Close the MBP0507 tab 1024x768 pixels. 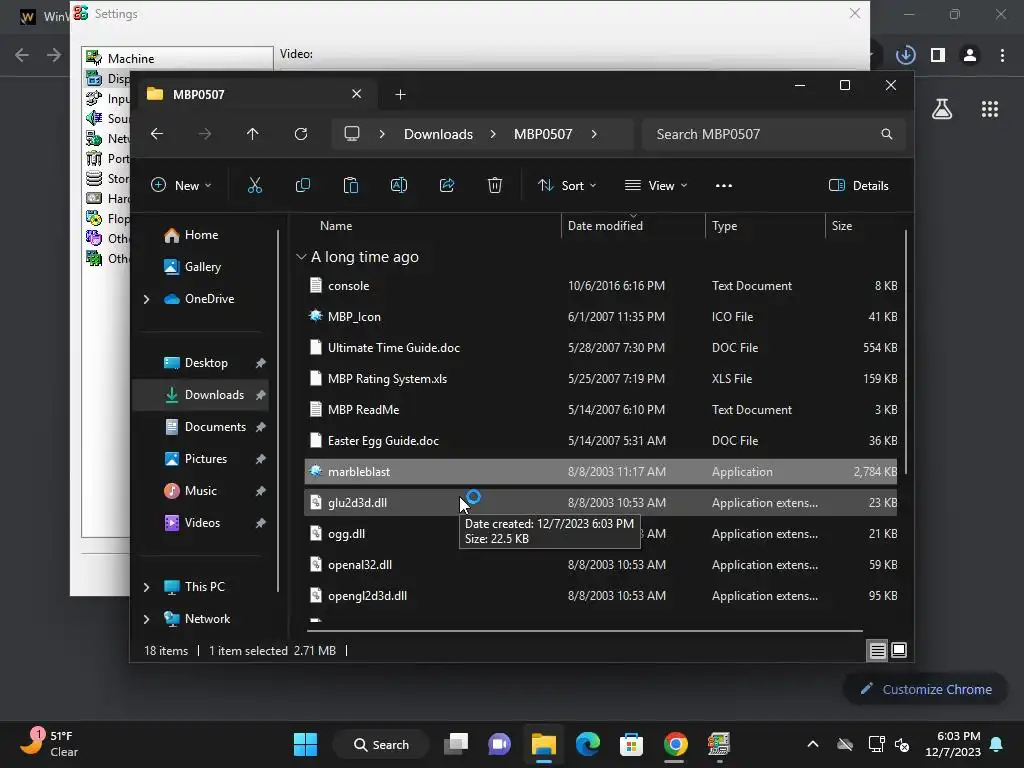point(357,94)
